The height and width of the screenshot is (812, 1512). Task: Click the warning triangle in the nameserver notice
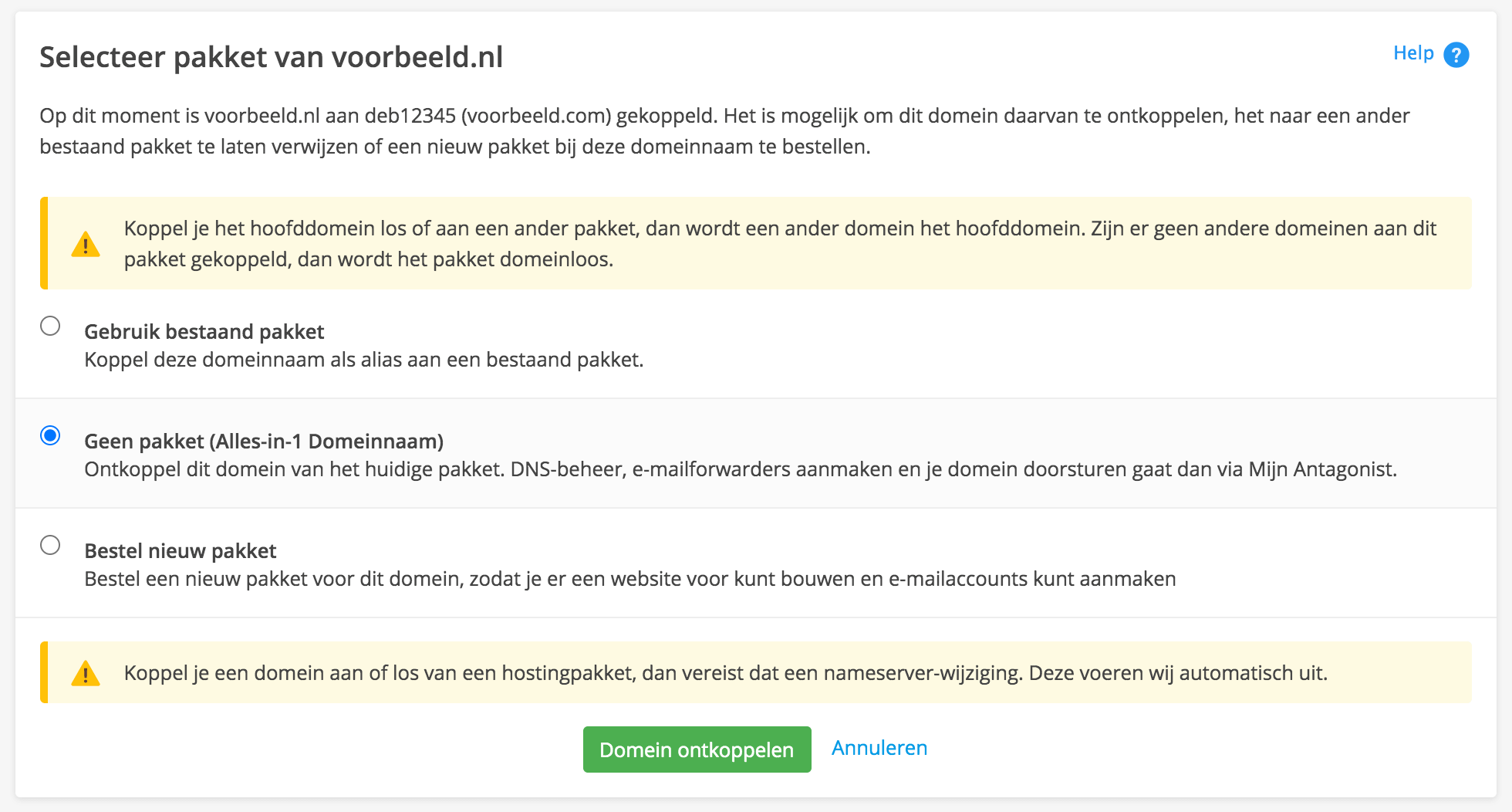tap(86, 673)
